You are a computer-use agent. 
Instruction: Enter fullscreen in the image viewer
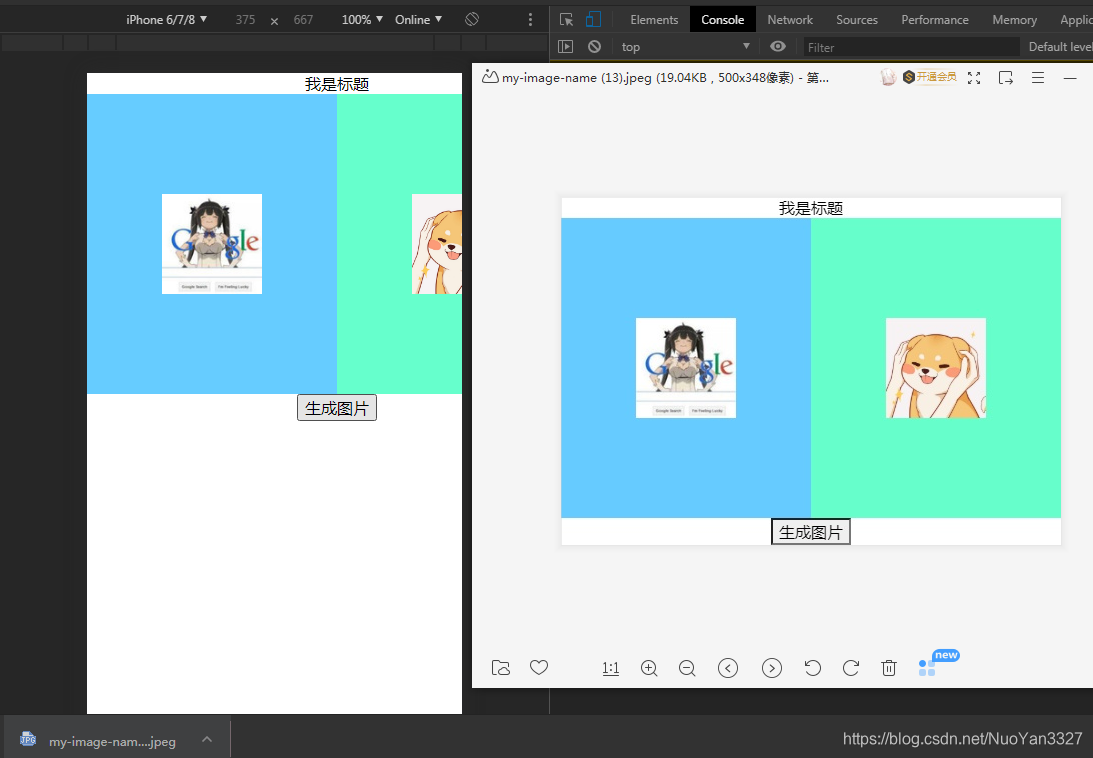[x=974, y=78]
